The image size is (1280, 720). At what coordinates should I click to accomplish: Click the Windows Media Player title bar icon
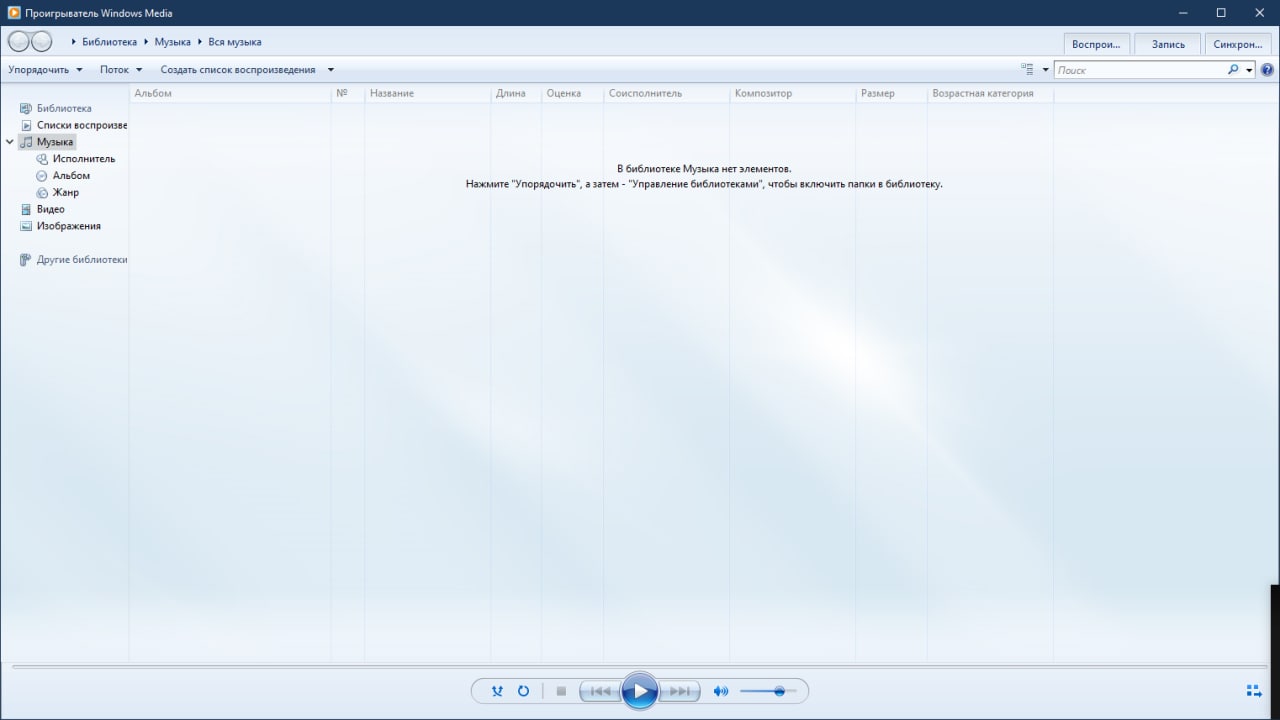[x=14, y=13]
